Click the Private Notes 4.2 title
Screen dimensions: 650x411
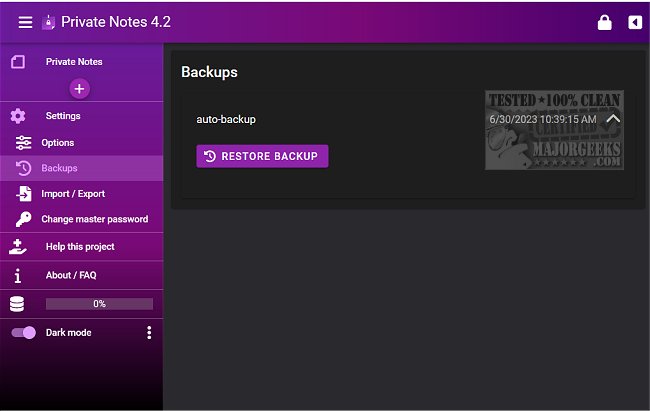click(x=116, y=22)
